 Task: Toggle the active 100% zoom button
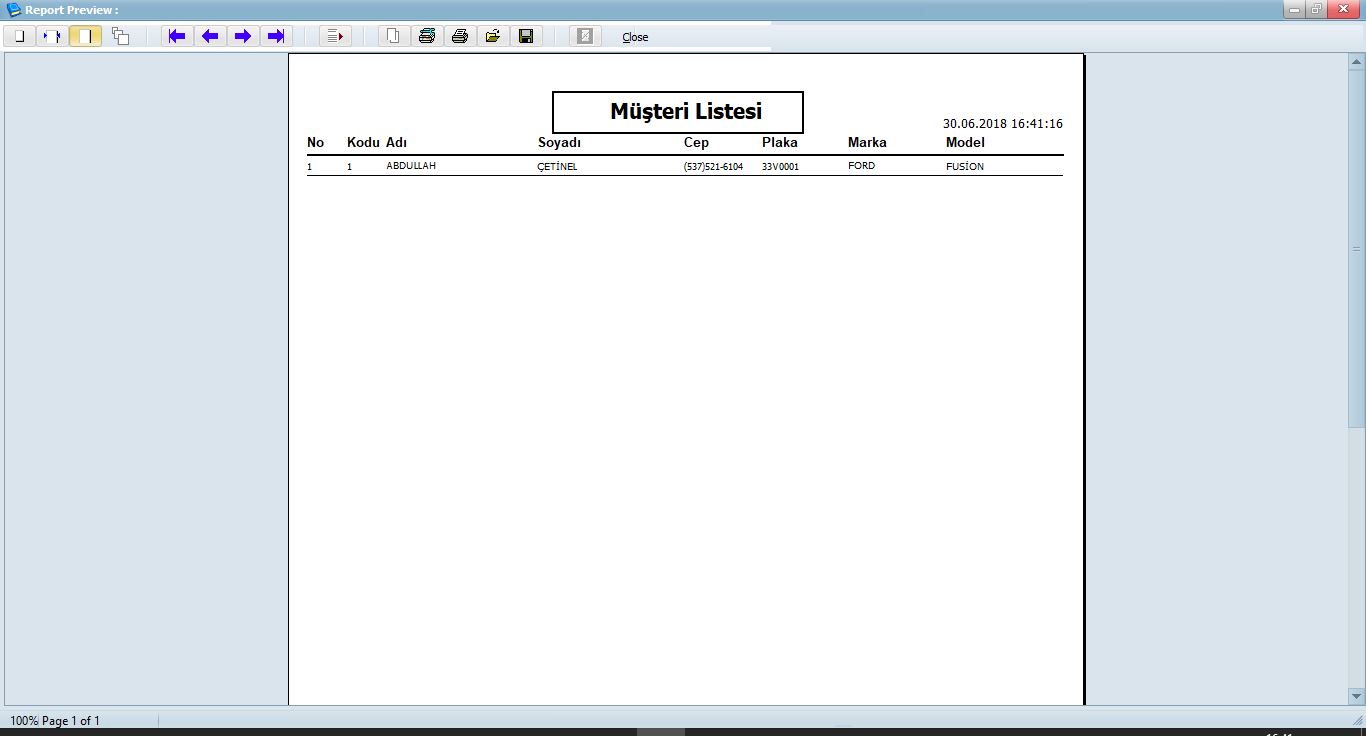(x=86, y=37)
